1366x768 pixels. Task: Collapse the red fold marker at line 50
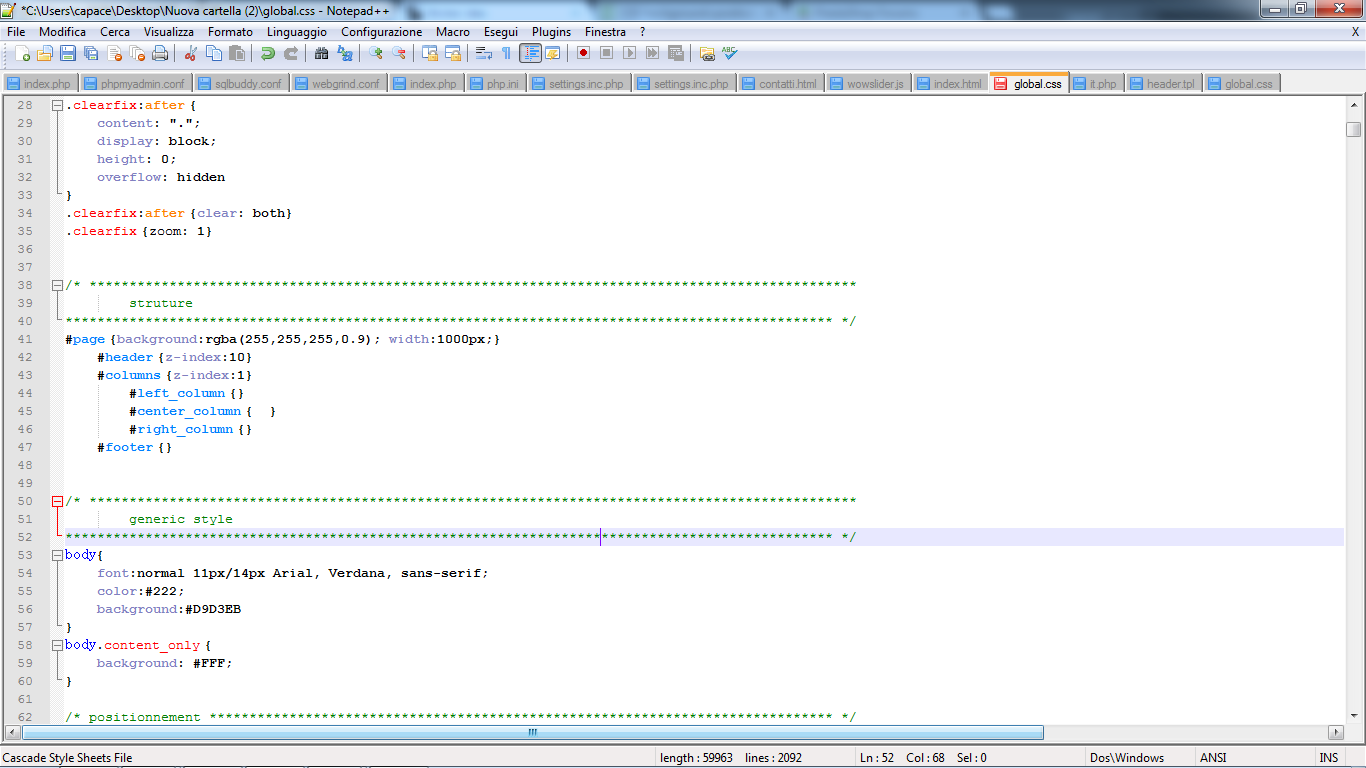click(58, 501)
